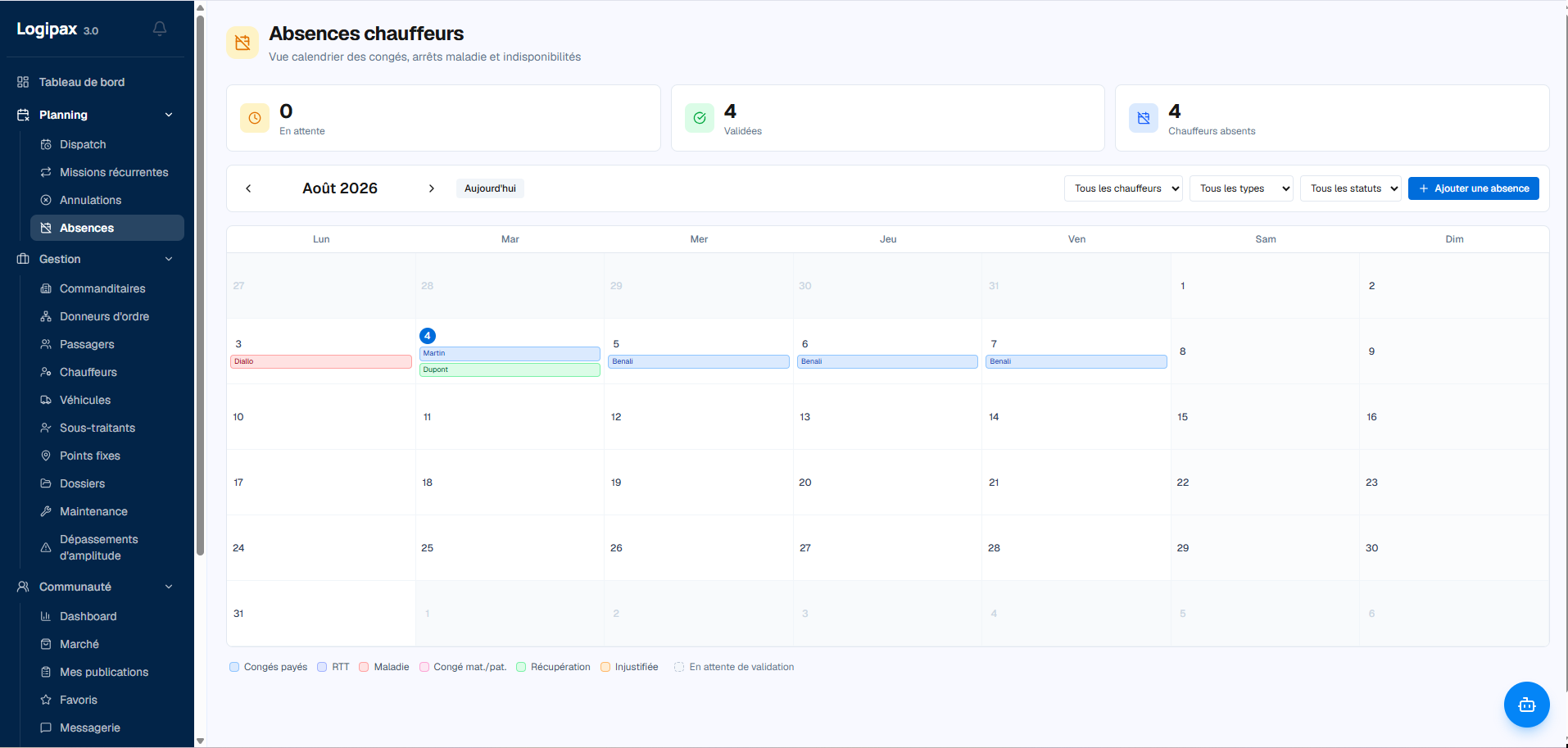
Task: Open Diallo's absence on August 3
Action: [x=321, y=361]
